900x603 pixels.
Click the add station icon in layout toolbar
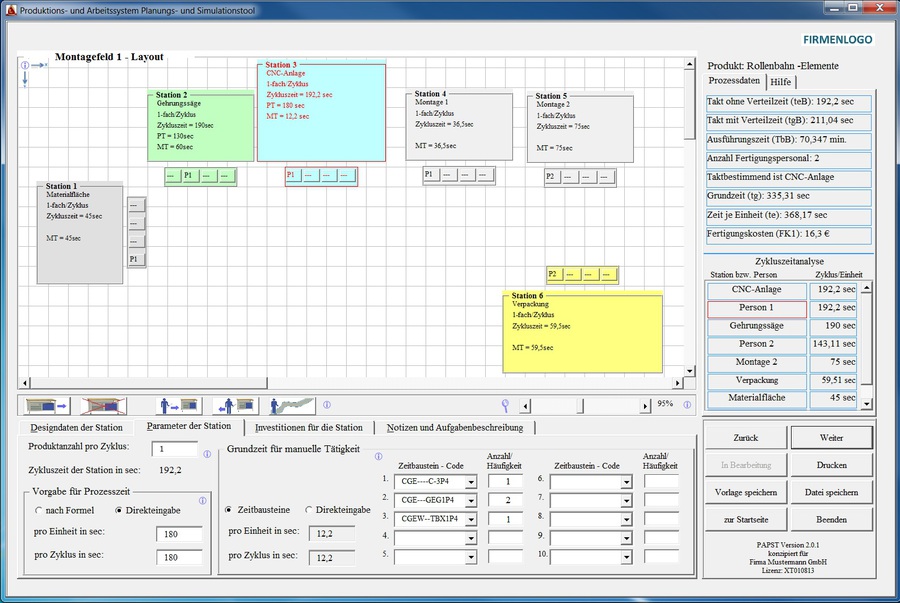point(47,406)
